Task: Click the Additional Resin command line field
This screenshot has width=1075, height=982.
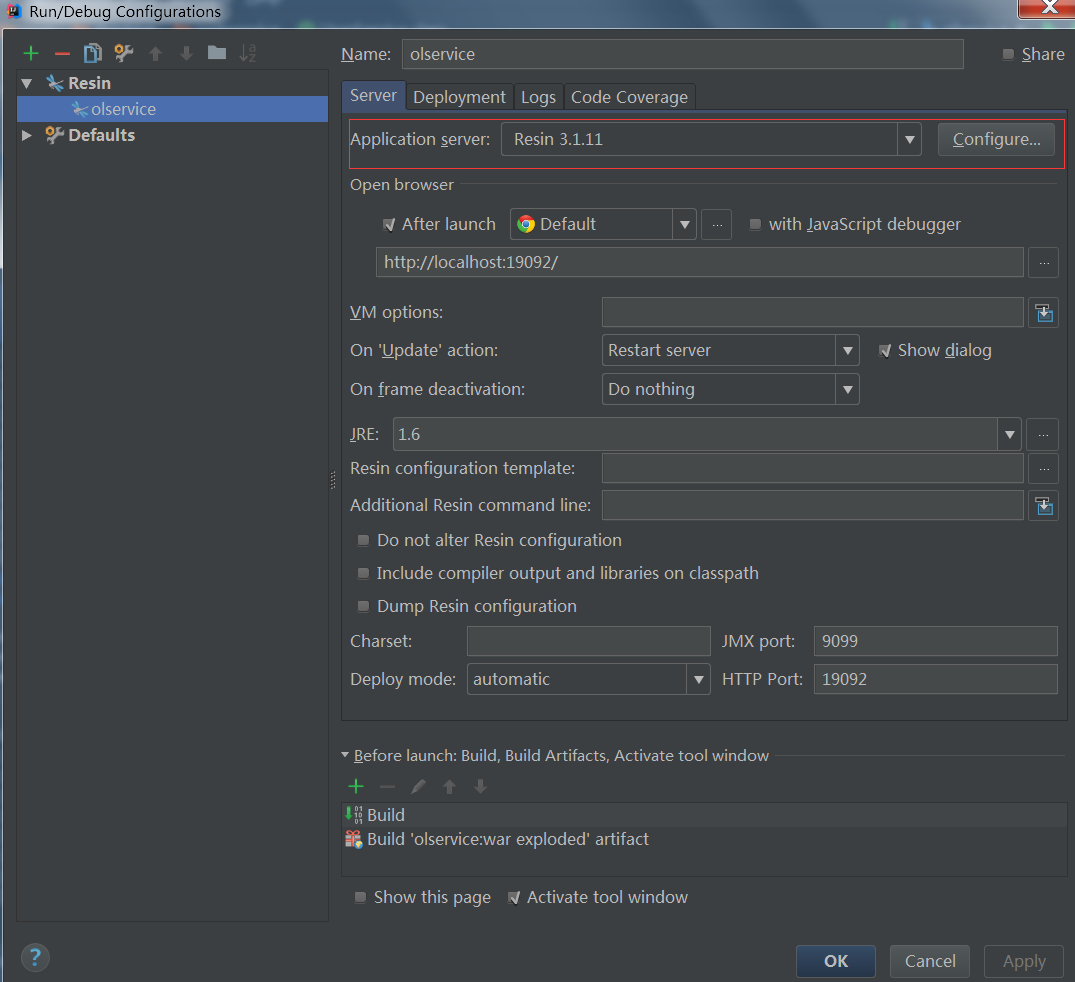Action: 812,506
